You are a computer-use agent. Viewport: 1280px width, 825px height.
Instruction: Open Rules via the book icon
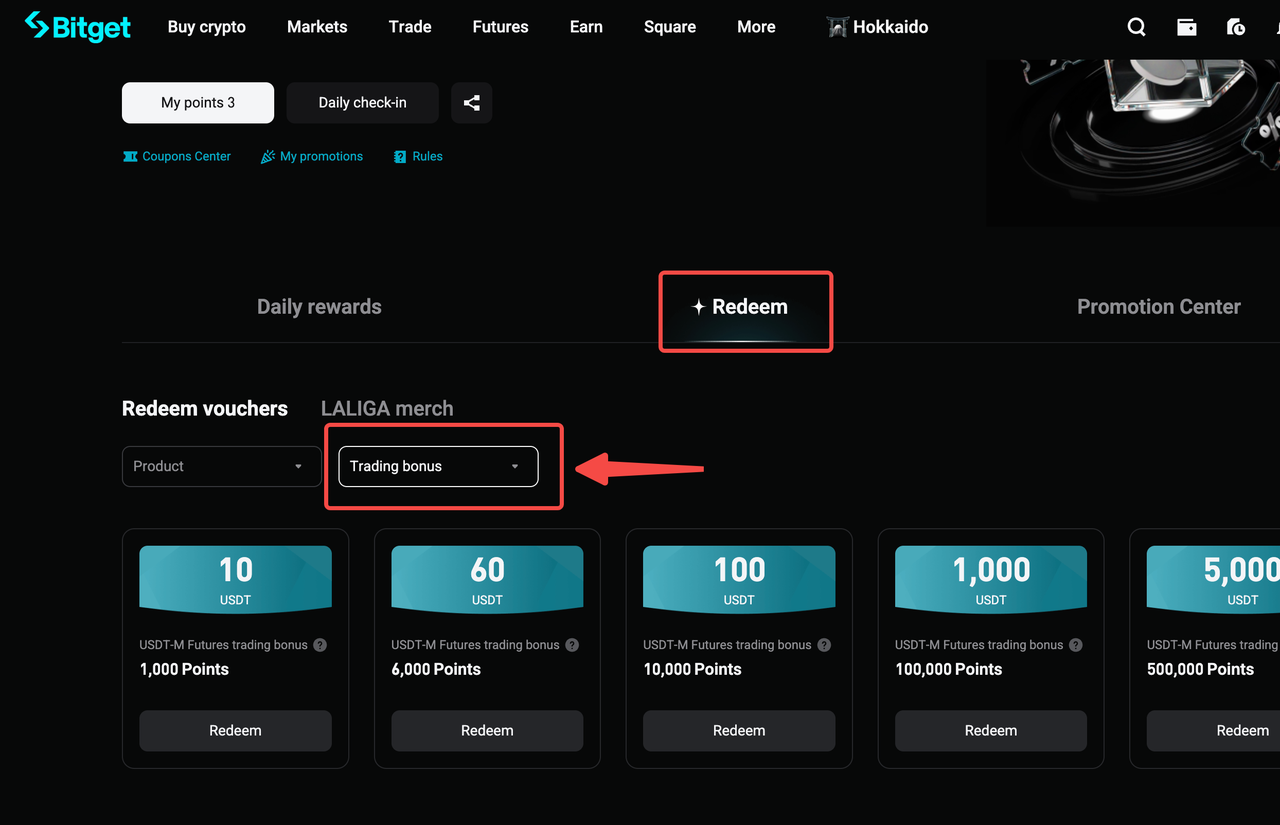[400, 156]
